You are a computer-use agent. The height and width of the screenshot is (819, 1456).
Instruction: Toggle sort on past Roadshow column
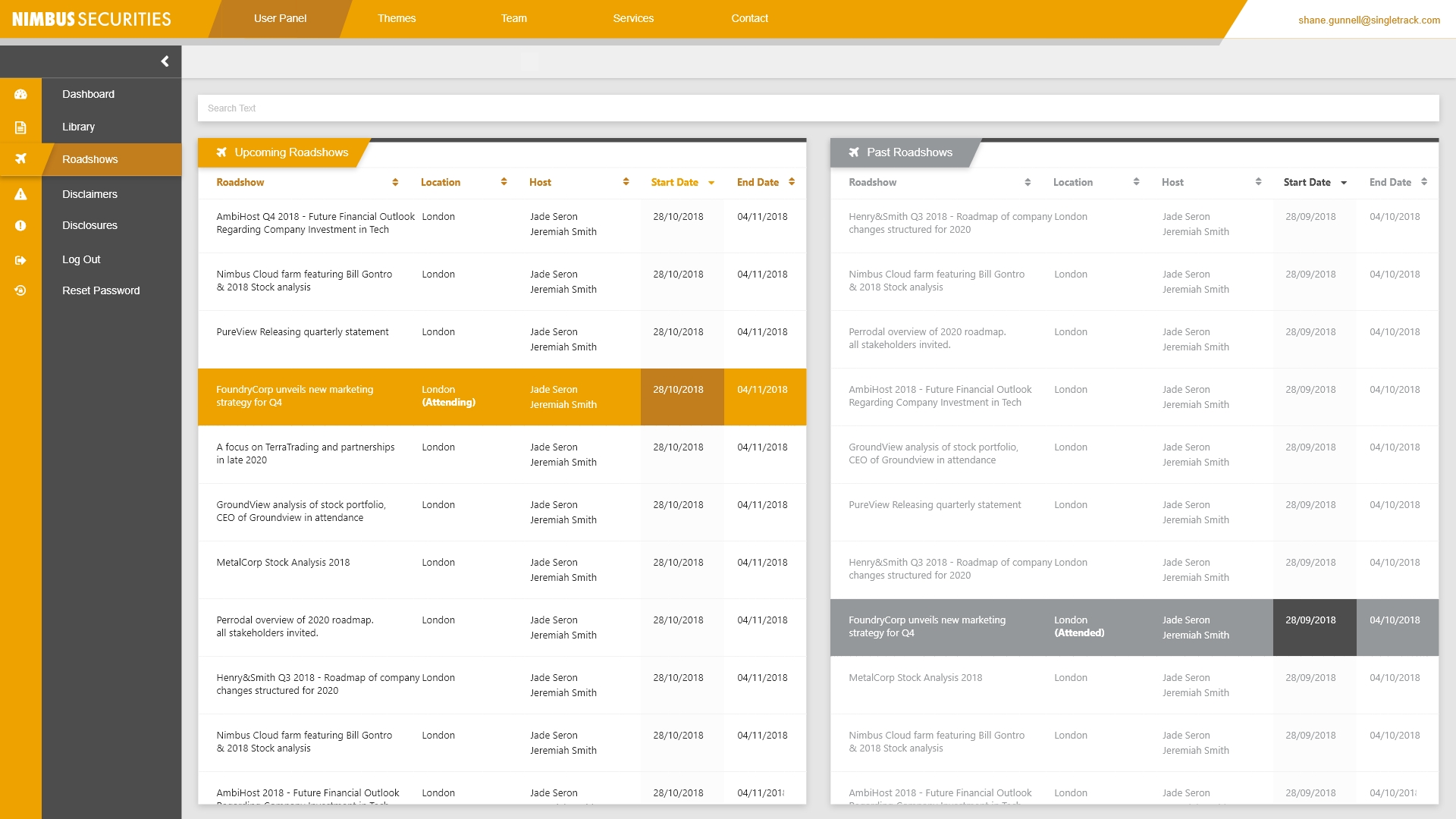pos(1027,182)
